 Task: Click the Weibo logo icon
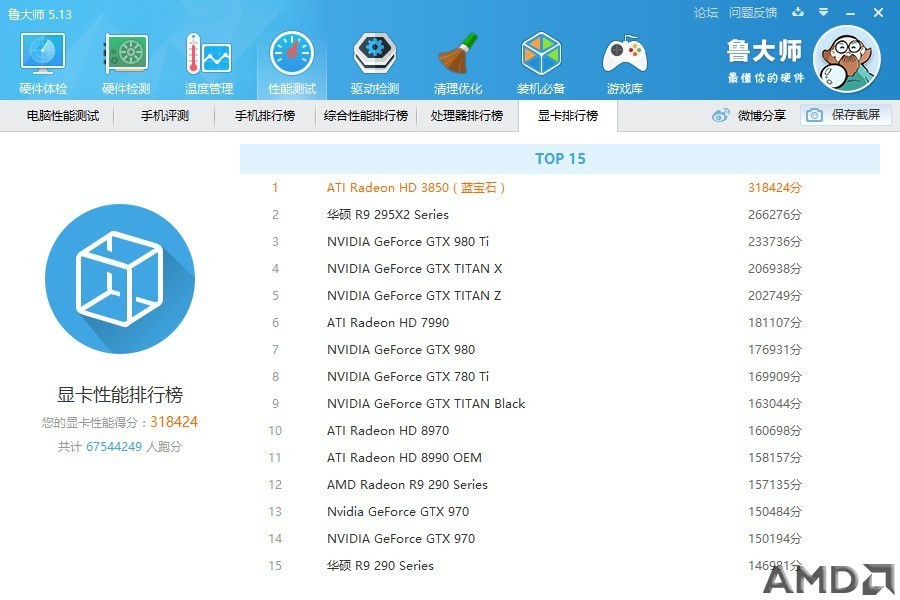pyautogui.click(x=720, y=115)
